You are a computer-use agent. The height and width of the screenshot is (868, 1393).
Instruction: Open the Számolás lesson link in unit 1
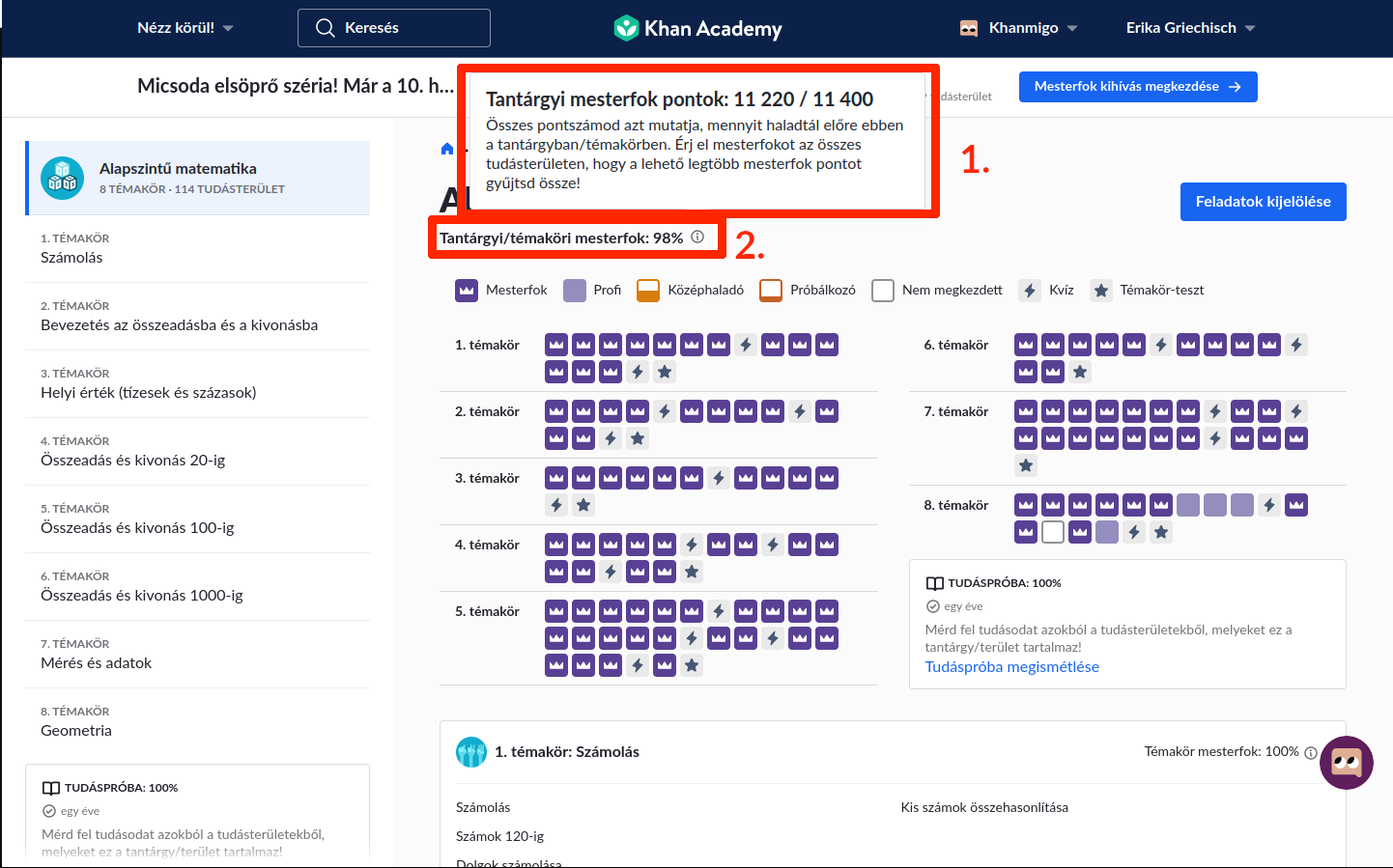(x=483, y=807)
